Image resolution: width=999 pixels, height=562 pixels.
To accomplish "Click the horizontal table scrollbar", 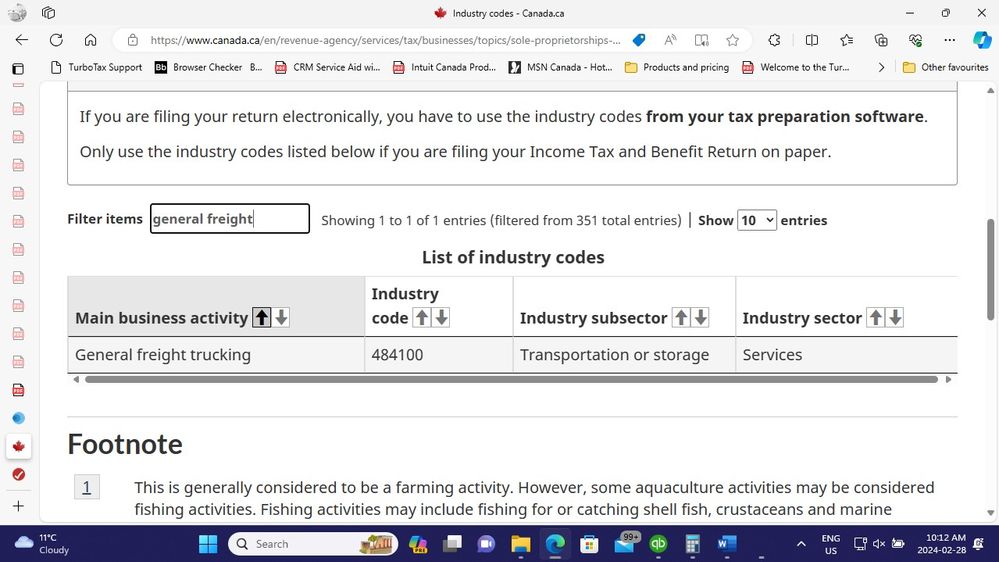I will tap(511, 380).
